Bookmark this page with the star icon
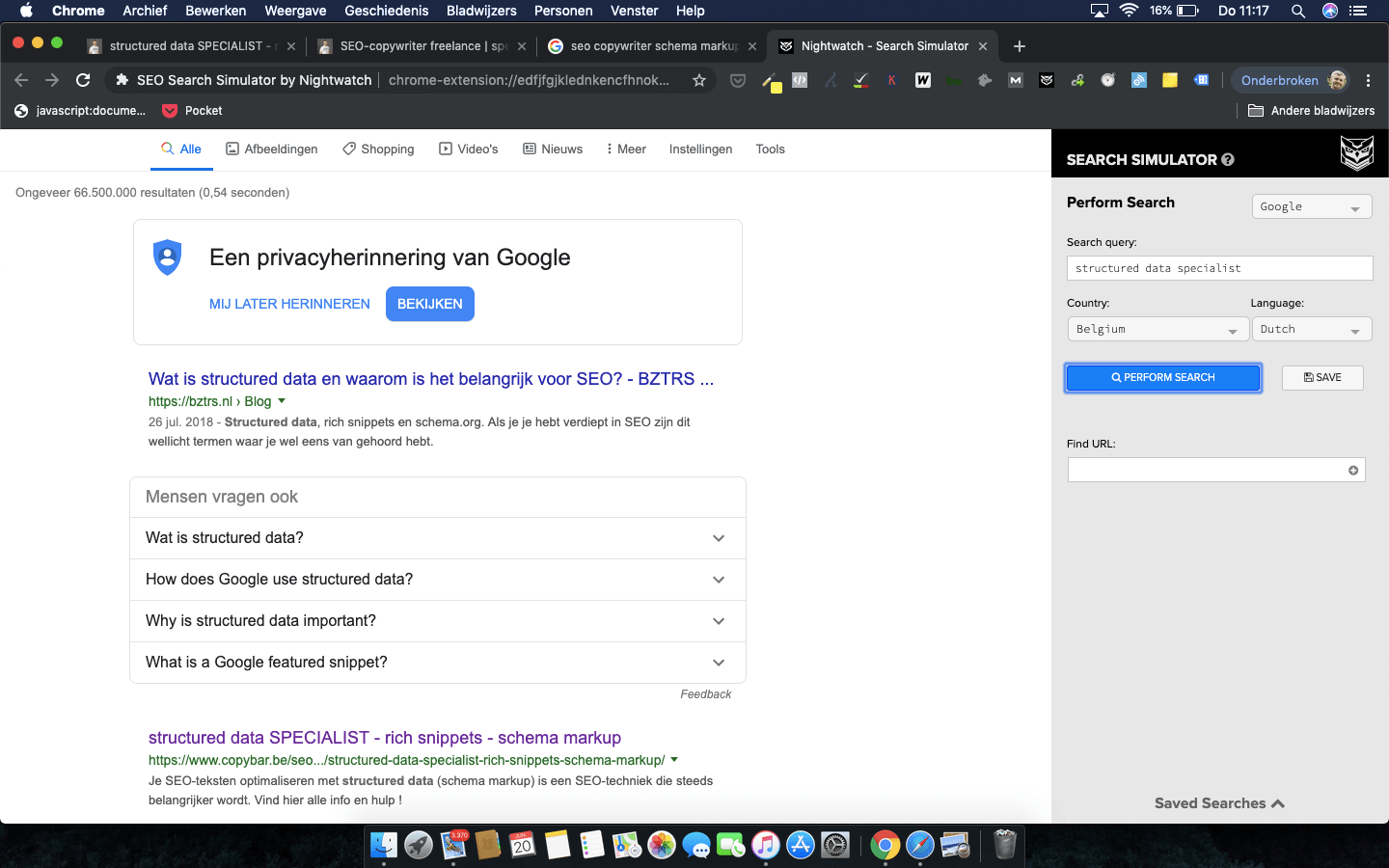 coord(699,80)
